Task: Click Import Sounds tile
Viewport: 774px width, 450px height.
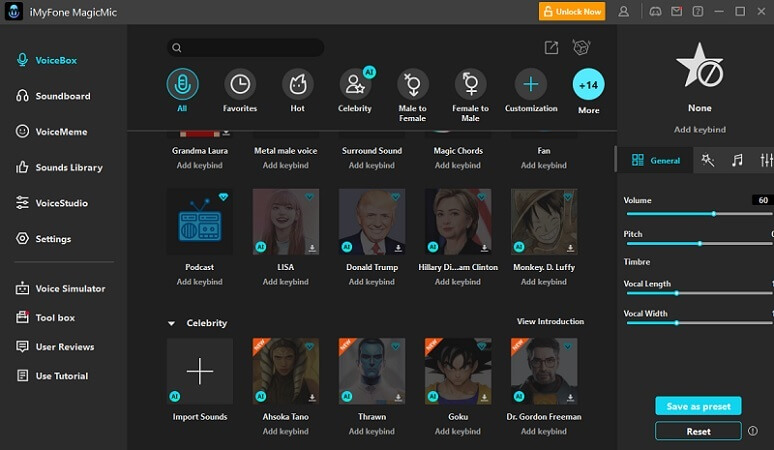Action: 200,371
